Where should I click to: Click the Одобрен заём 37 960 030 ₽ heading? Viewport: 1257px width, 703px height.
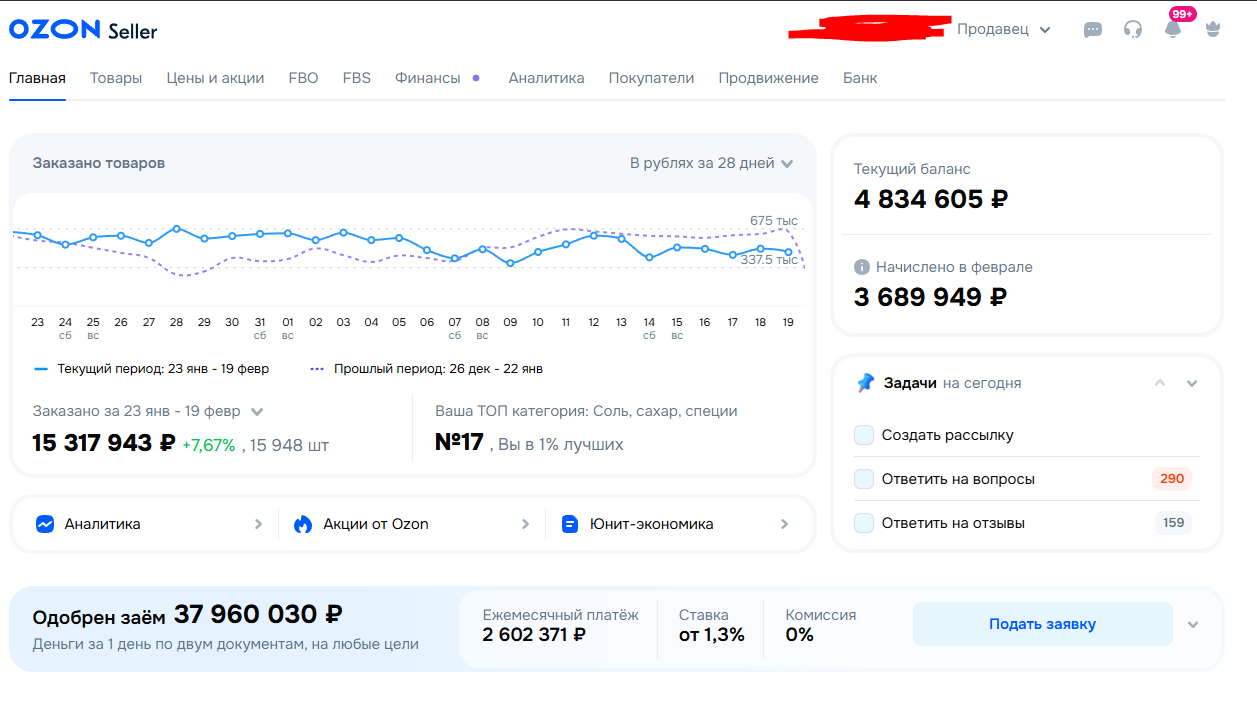[187, 615]
